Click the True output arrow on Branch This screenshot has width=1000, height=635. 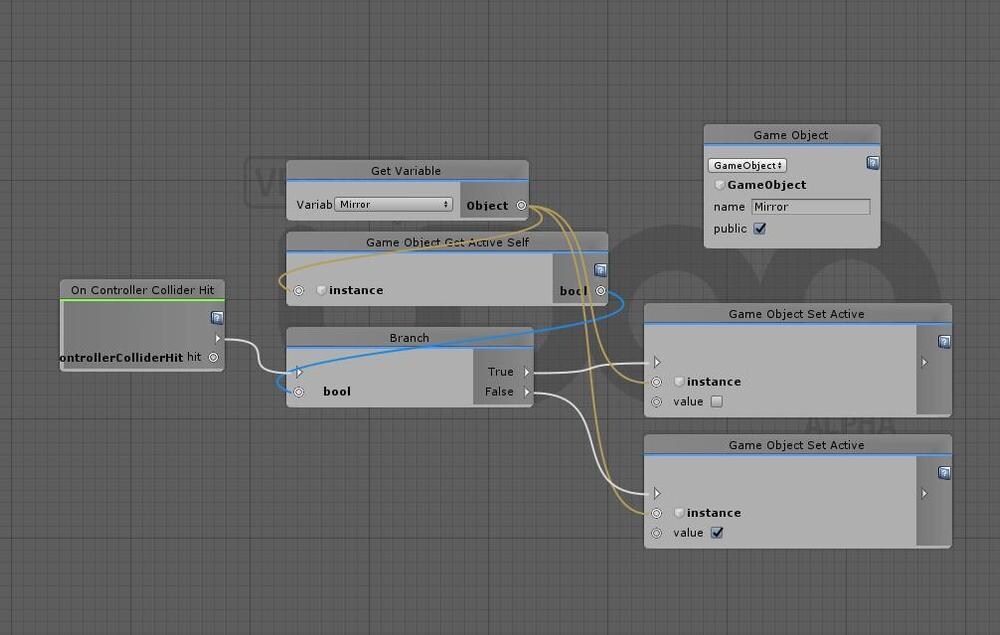526,372
